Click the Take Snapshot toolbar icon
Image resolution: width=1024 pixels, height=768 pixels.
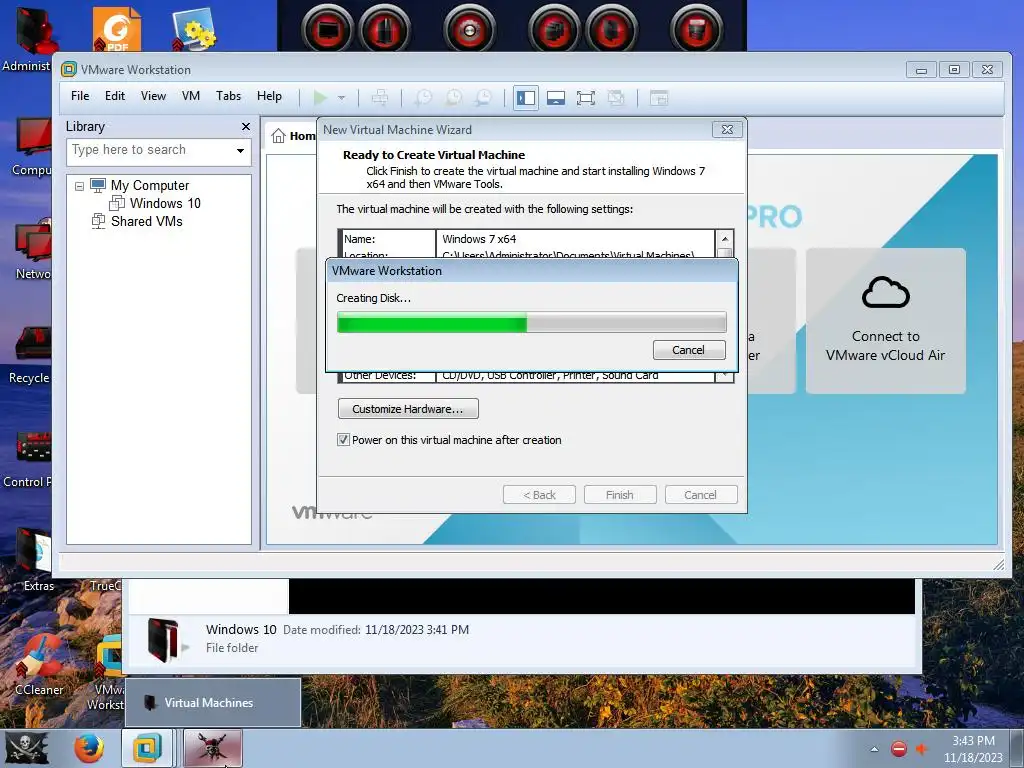click(x=424, y=98)
